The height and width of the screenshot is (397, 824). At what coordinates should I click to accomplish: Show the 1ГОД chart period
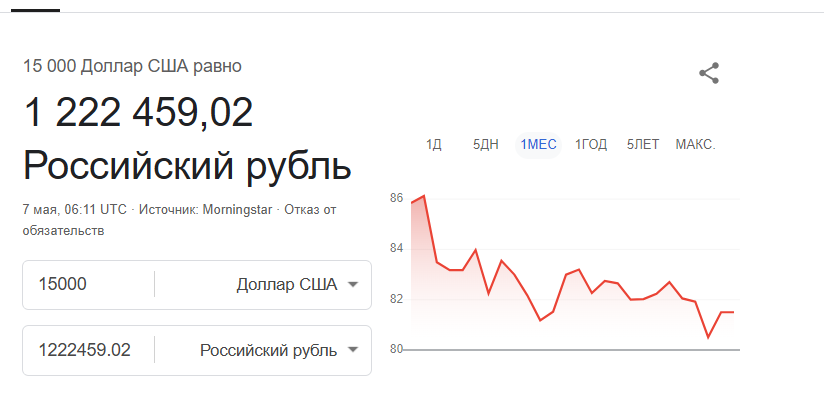coord(591,145)
